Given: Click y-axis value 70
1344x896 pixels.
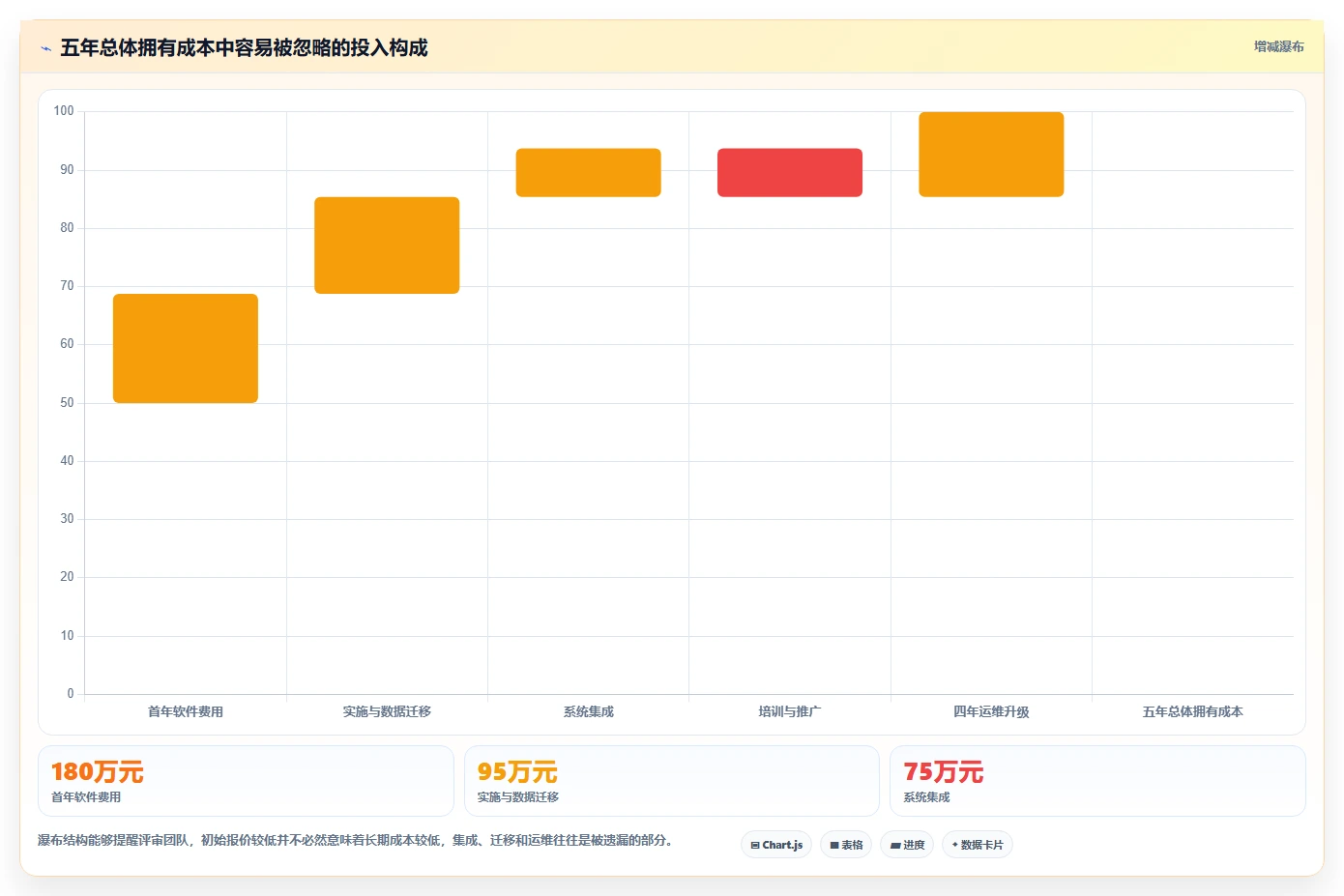Looking at the screenshot, I should (67, 286).
